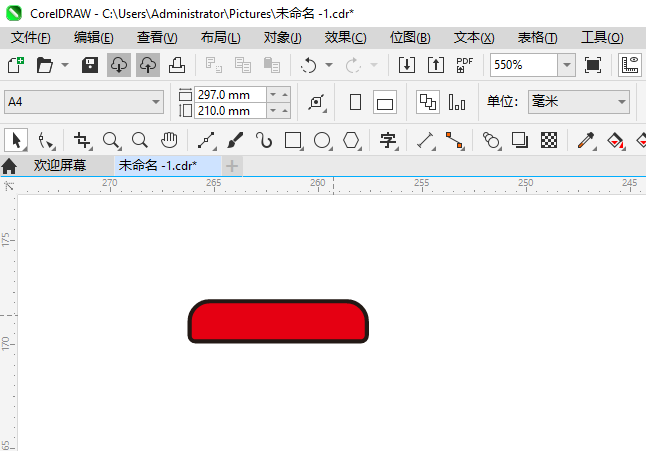Toggle the show rulers icon
This screenshot has height=451, width=646.
(630, 65)
